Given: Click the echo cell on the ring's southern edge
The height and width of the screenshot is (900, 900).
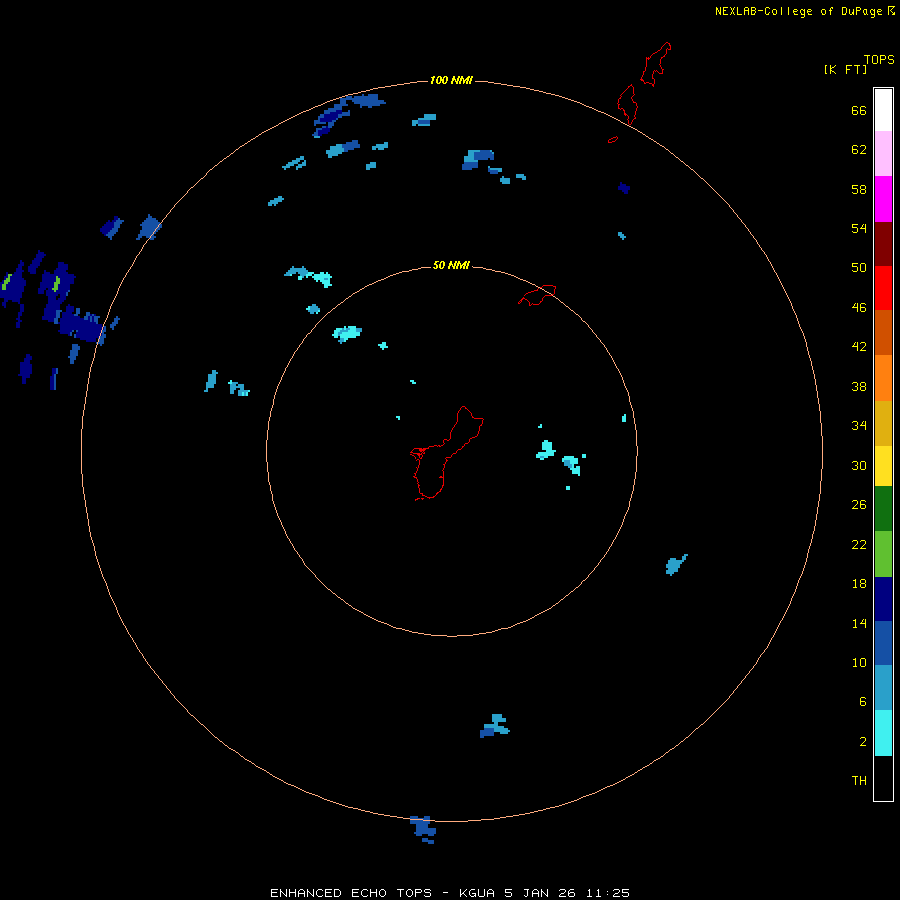Looking at the screenshot, I should pos(424,829).
